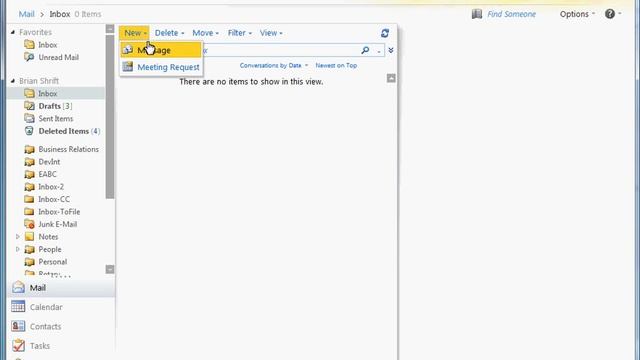Screen dimensions: 640x360
Task: Open the Sent Items folder
Action: 56,119
